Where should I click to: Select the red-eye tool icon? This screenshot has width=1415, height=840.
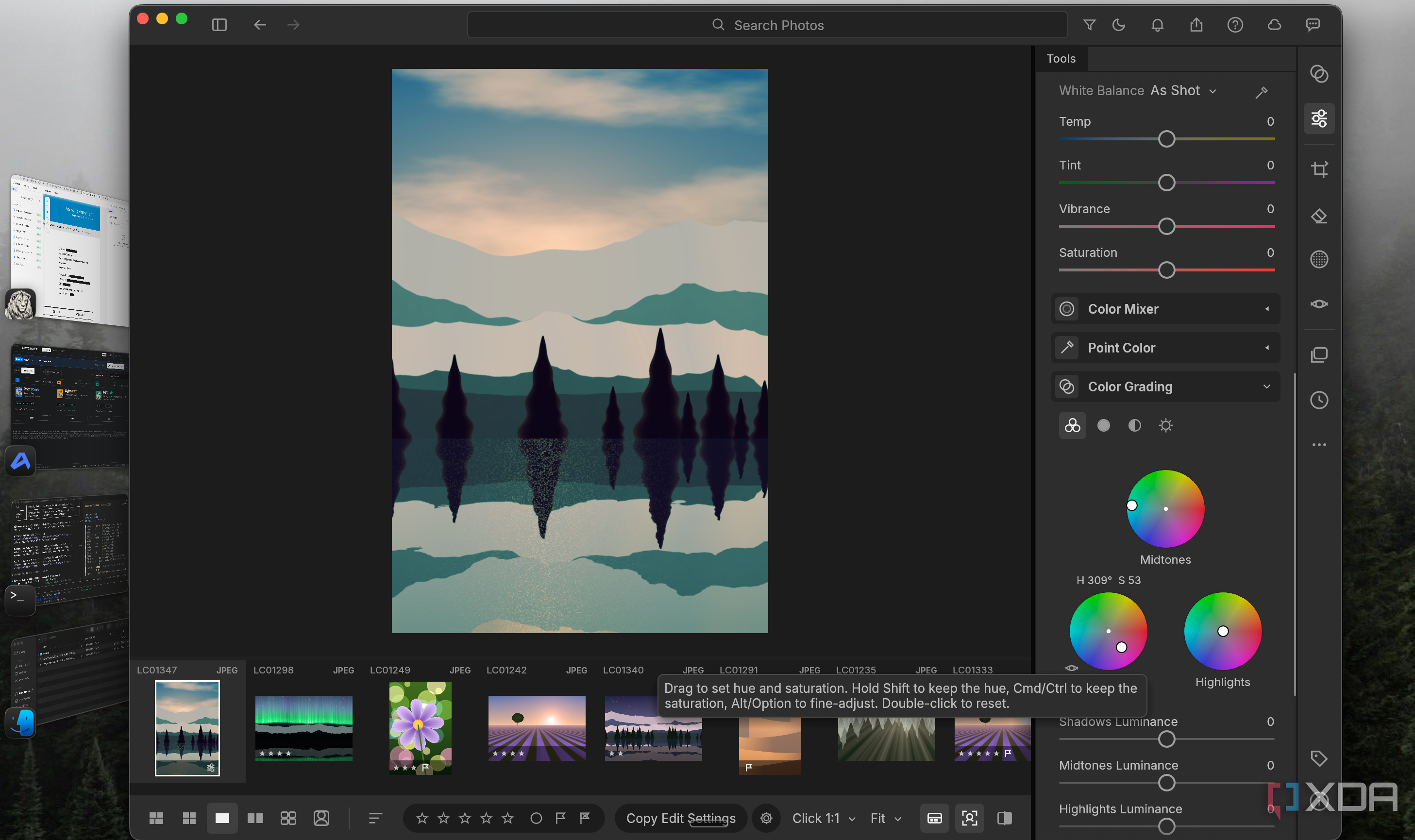point(1319,304)
